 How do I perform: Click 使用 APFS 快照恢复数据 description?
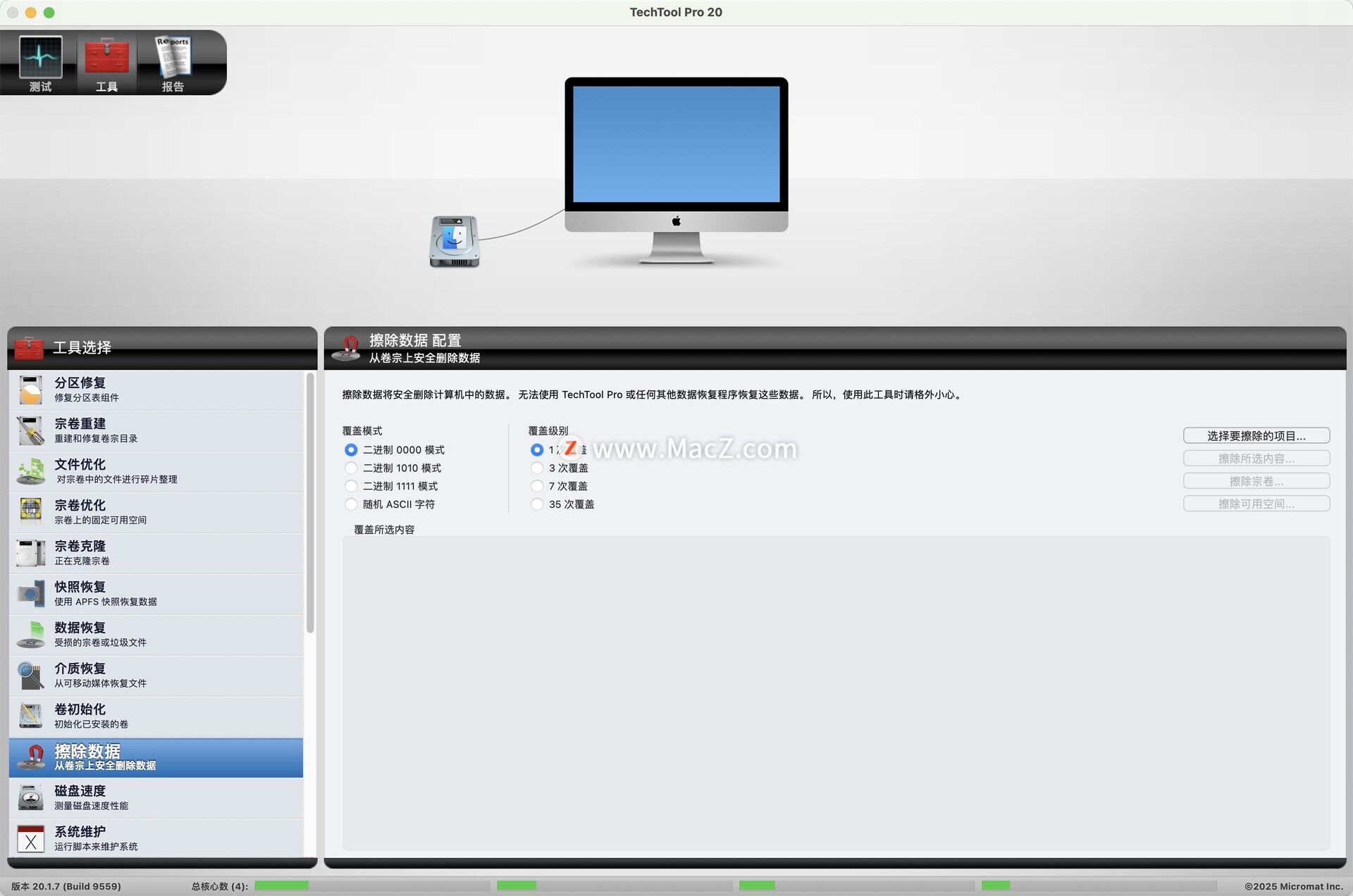click(106, 602)
